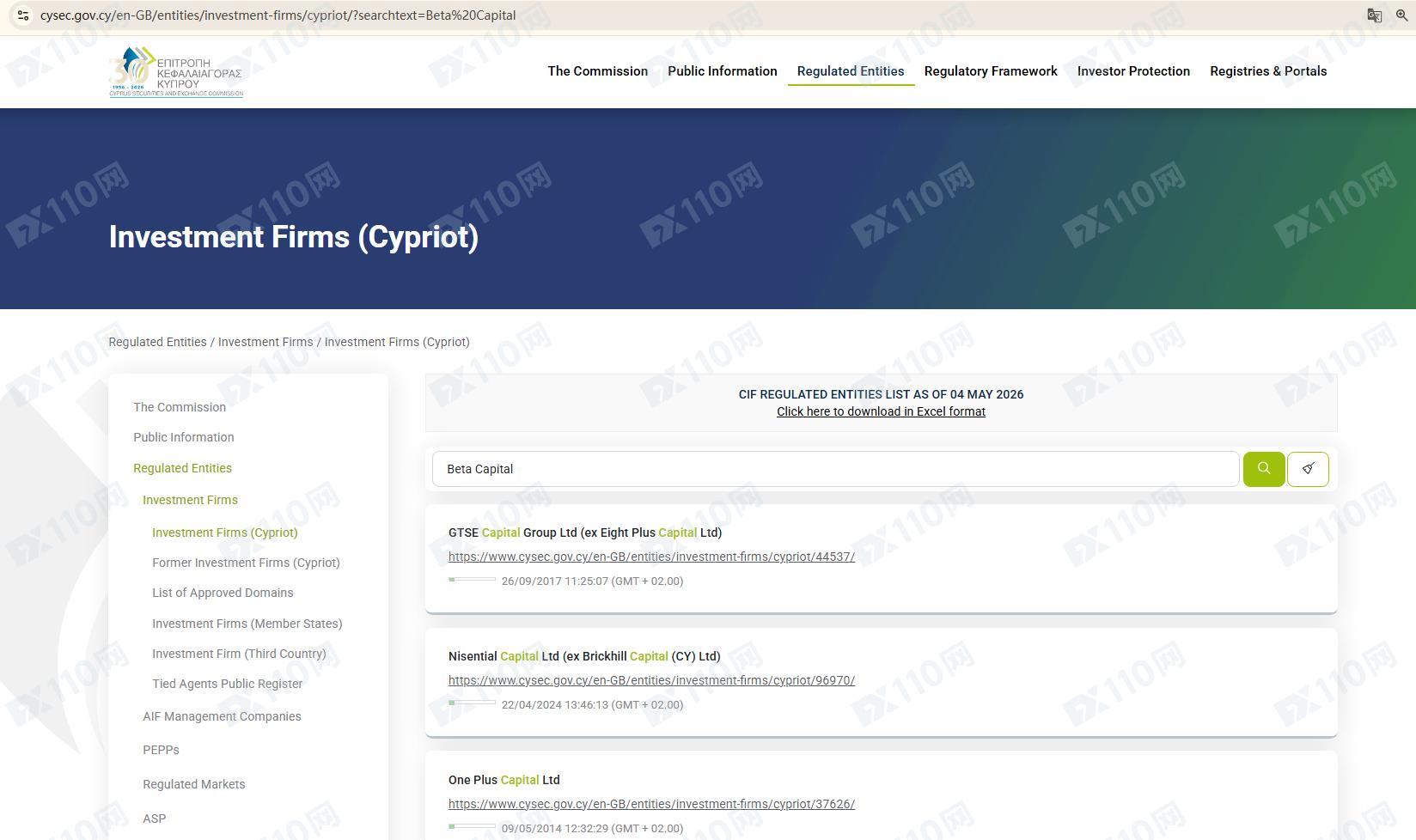Select Former Investment Firms (Cypriot) in the sidebar
Image resolution: width=1416 pixels, height=840 pixels.
246,563
